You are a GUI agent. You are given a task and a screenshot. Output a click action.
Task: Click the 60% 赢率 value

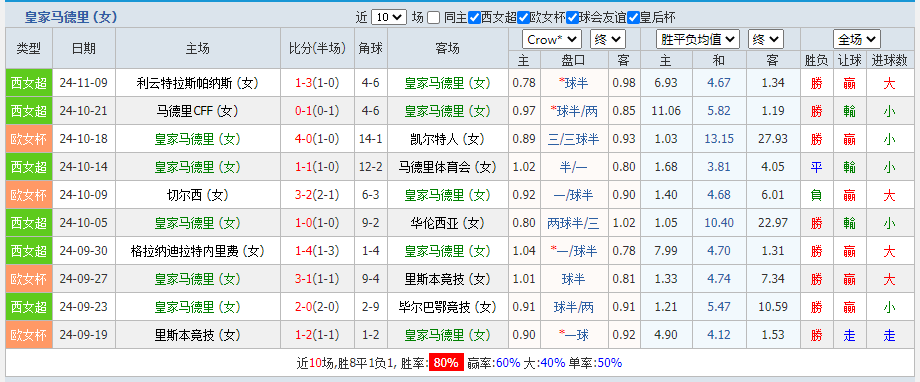(x=508, y=363)
